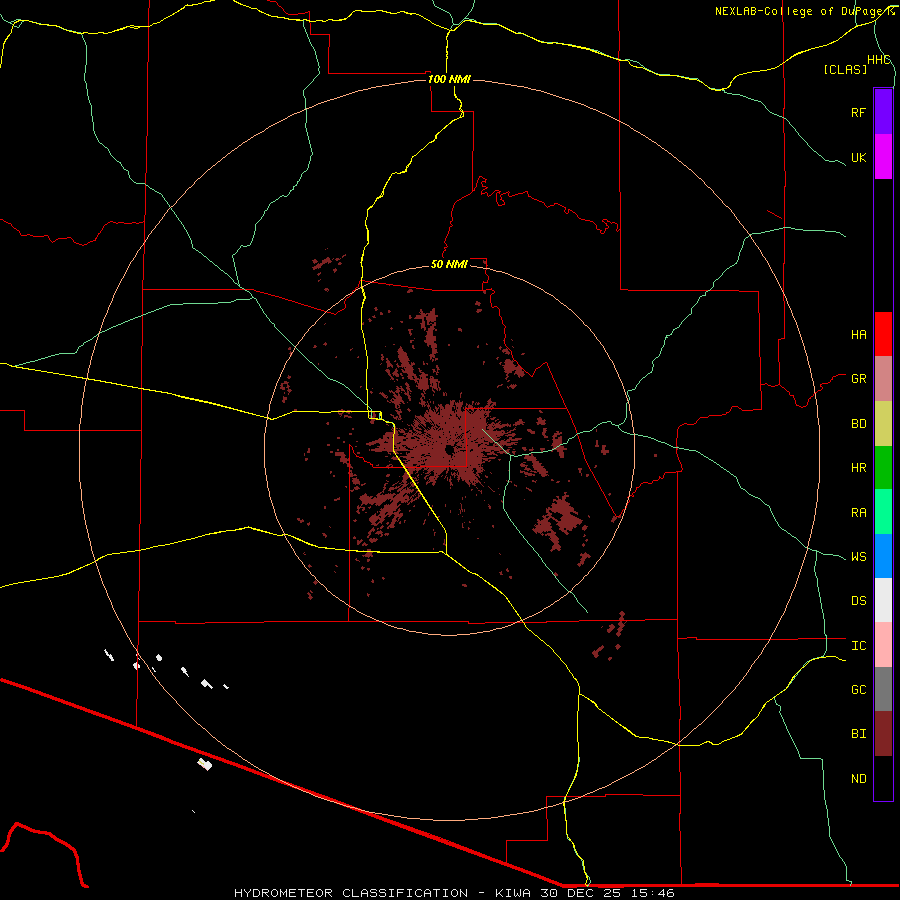Click the BD yellow legend swatch

click(883, 424)
